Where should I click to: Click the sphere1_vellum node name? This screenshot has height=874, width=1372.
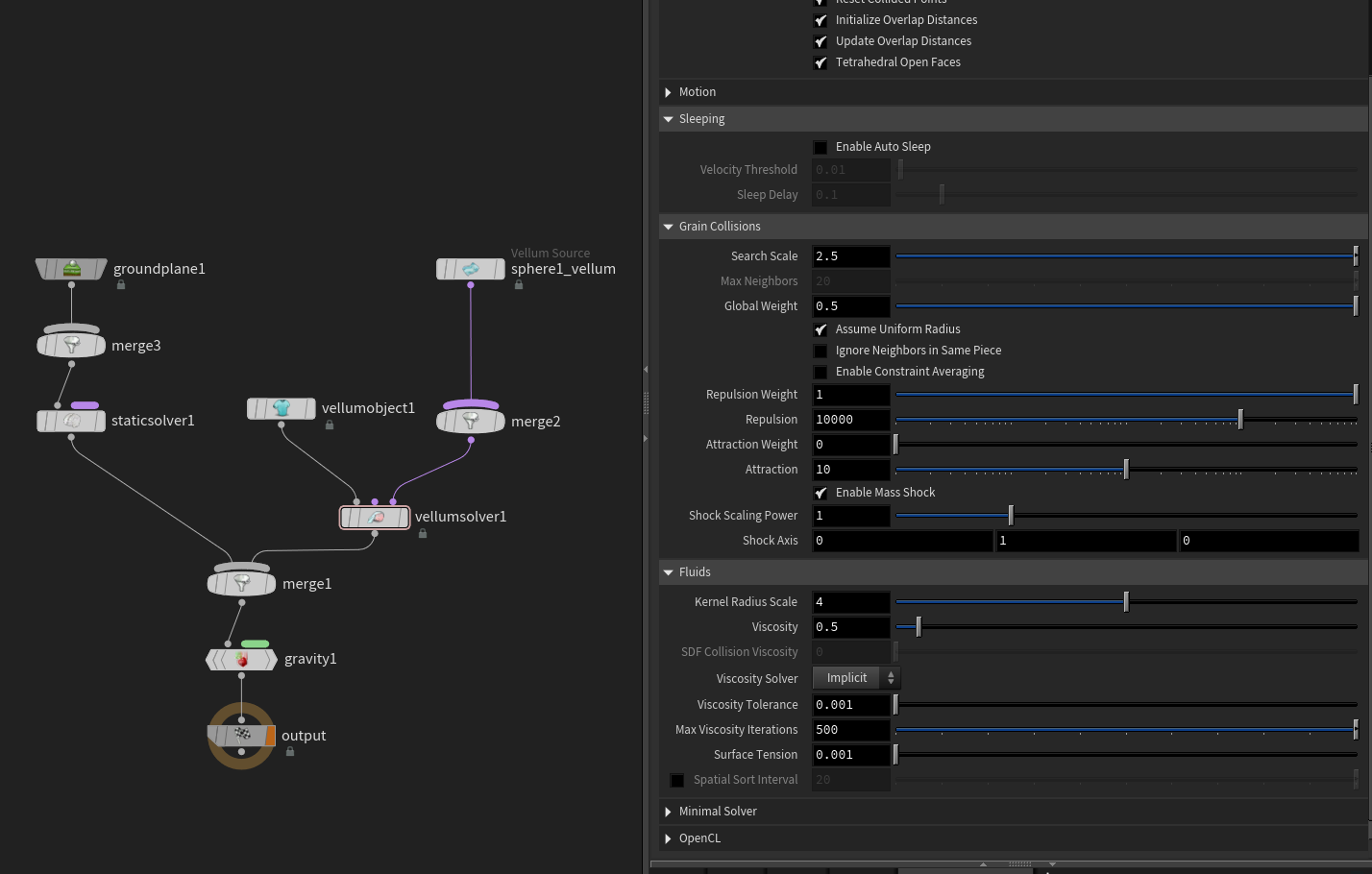[x=563, y=269]
